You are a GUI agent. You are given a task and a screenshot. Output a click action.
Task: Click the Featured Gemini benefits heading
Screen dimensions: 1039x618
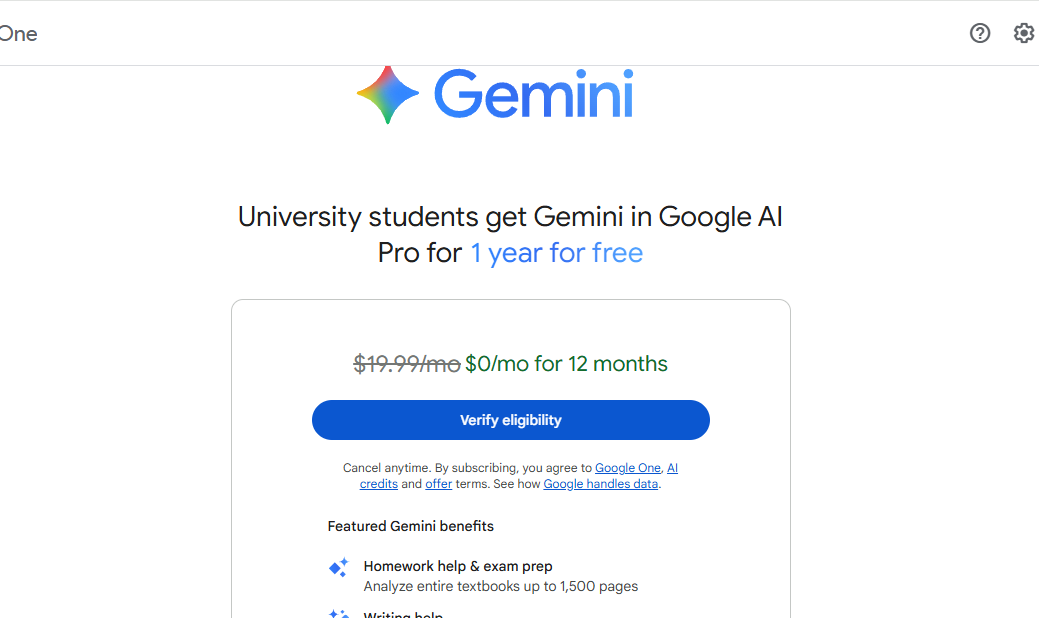410,526
